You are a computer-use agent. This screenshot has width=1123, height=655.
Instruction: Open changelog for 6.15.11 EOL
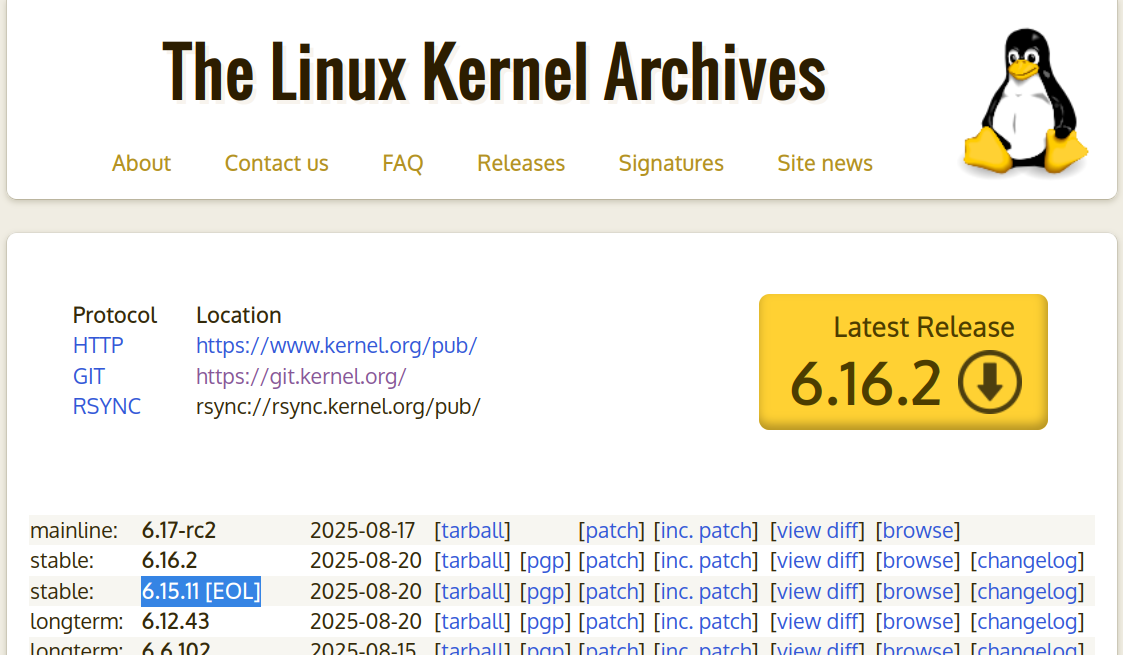1027,591
